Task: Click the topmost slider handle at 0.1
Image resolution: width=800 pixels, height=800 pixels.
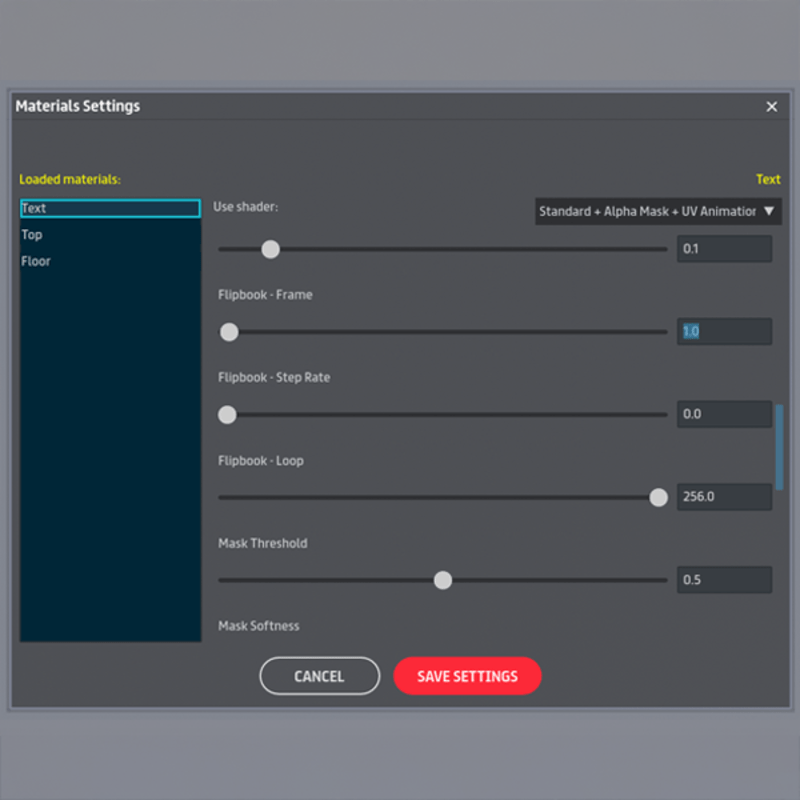Action: 270,249
